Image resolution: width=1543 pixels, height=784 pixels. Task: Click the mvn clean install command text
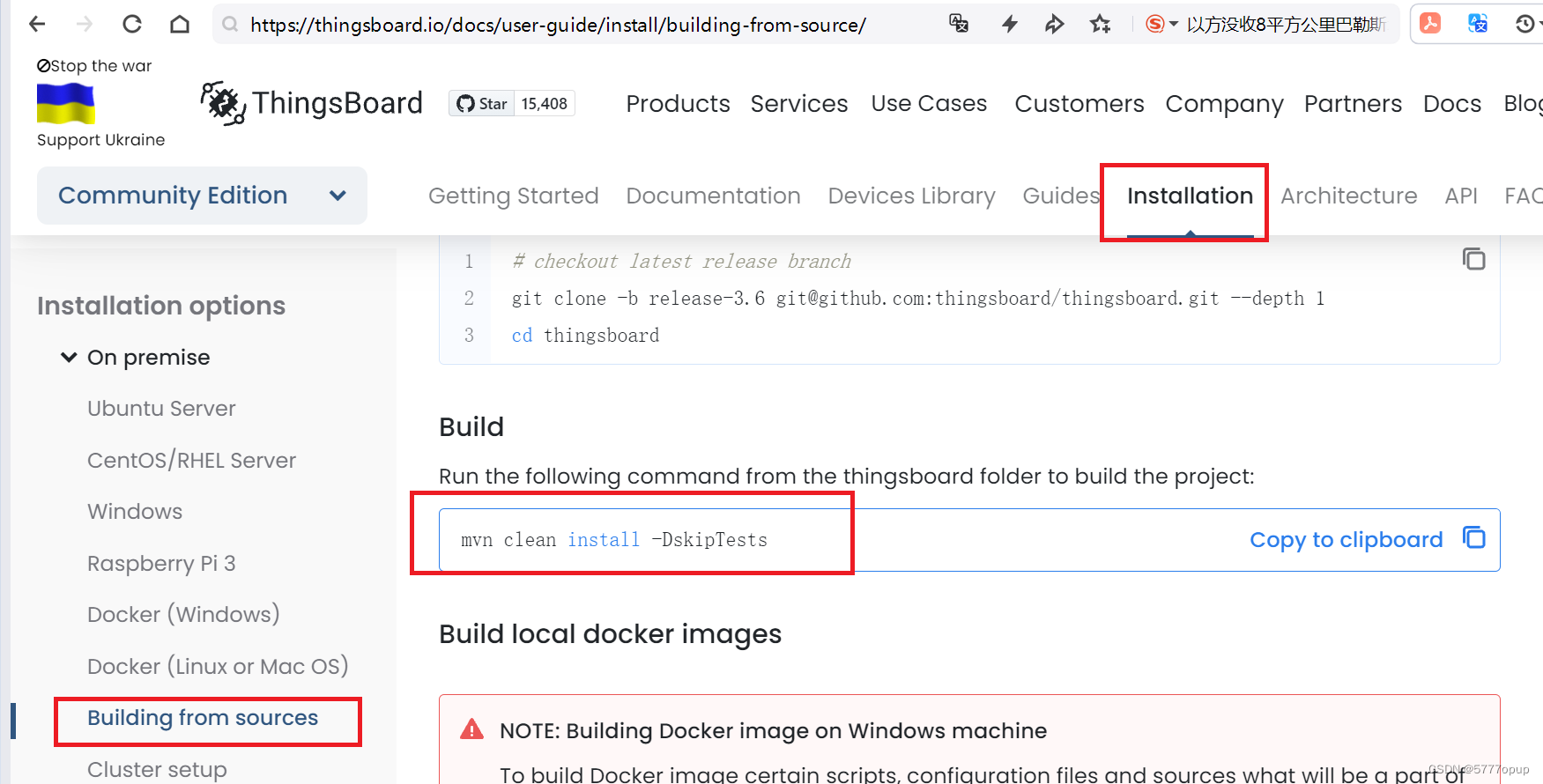[x=614, y=540]
